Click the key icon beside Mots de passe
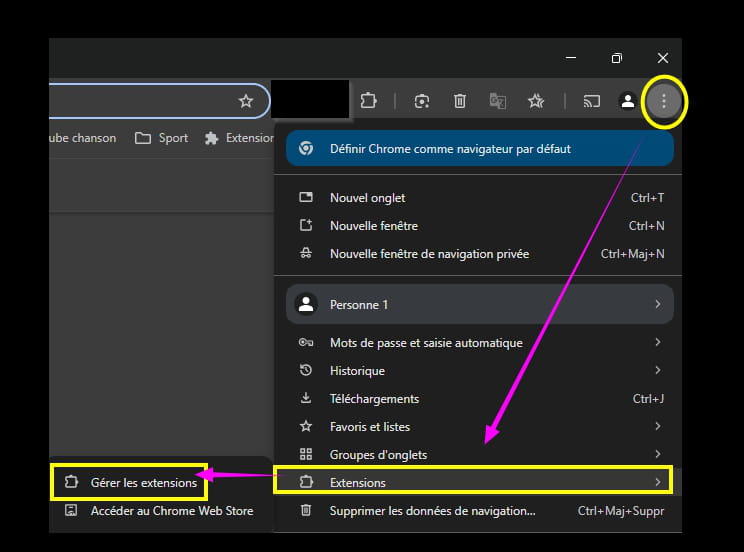This screenshot has width=744, height=552. click(306, 342)
